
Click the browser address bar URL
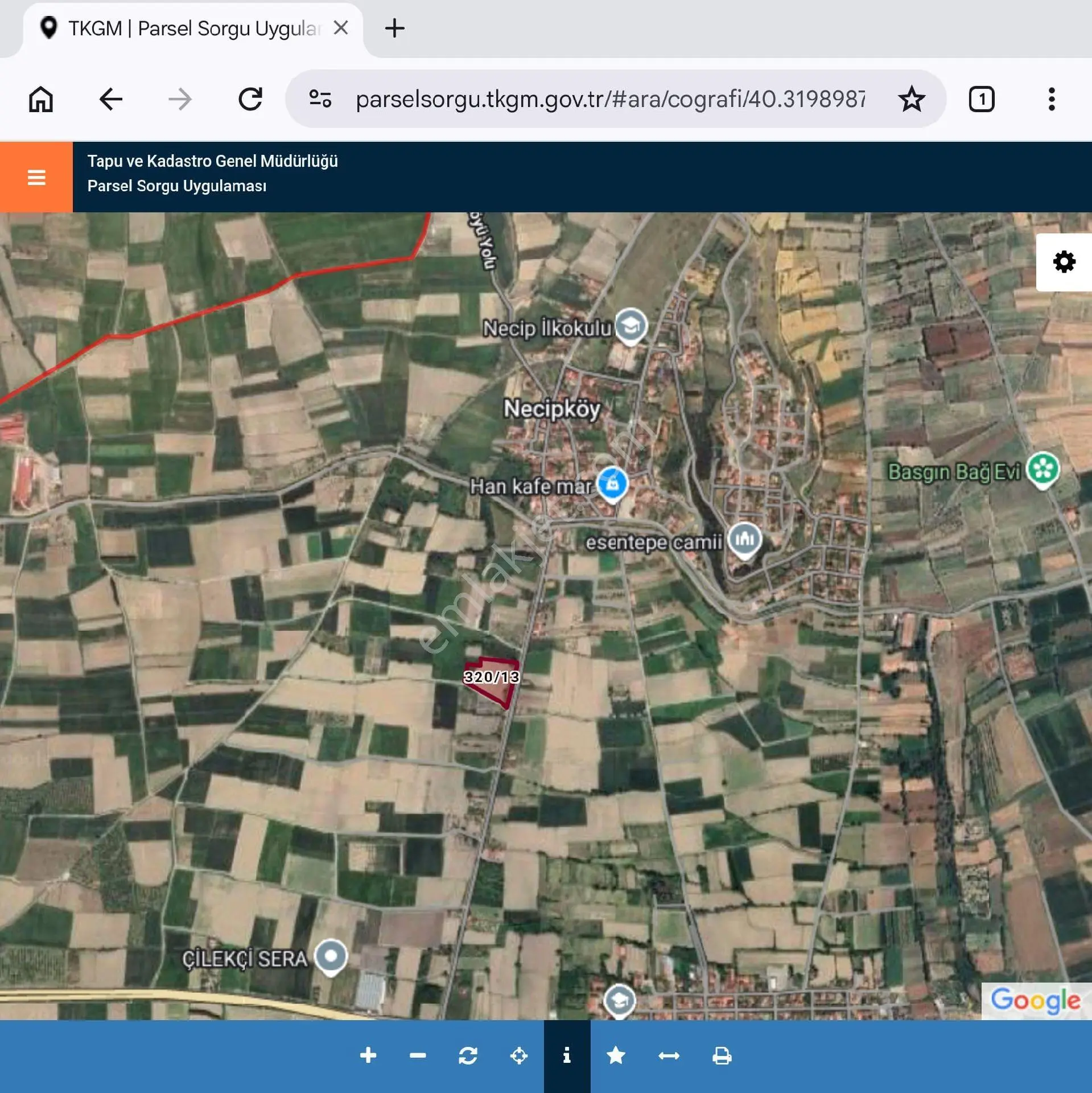tap(610, 99)
